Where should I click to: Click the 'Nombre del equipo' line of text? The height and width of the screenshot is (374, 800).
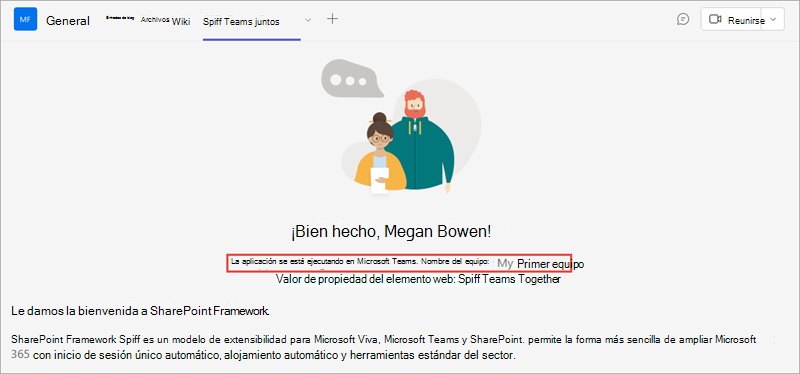pos(399,263)
